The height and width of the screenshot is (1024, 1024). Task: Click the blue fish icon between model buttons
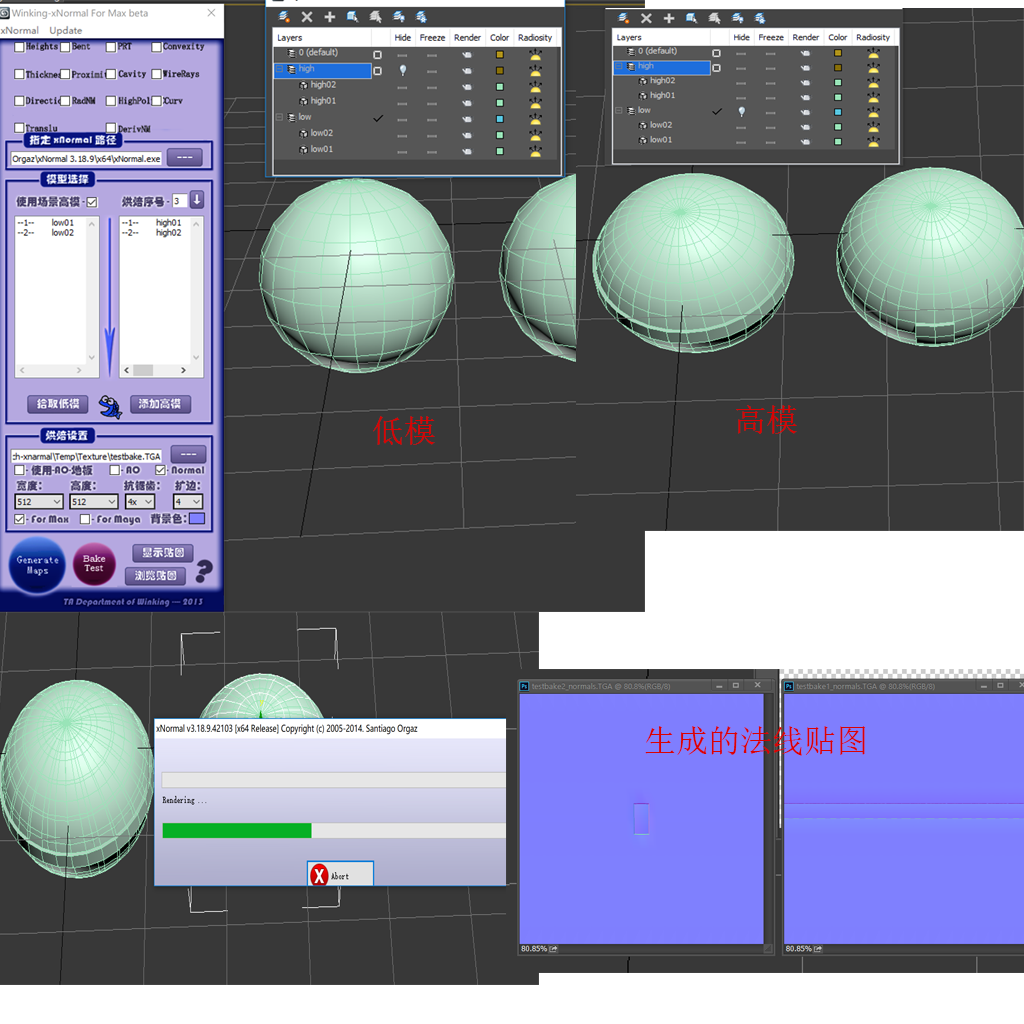point(110,406)
